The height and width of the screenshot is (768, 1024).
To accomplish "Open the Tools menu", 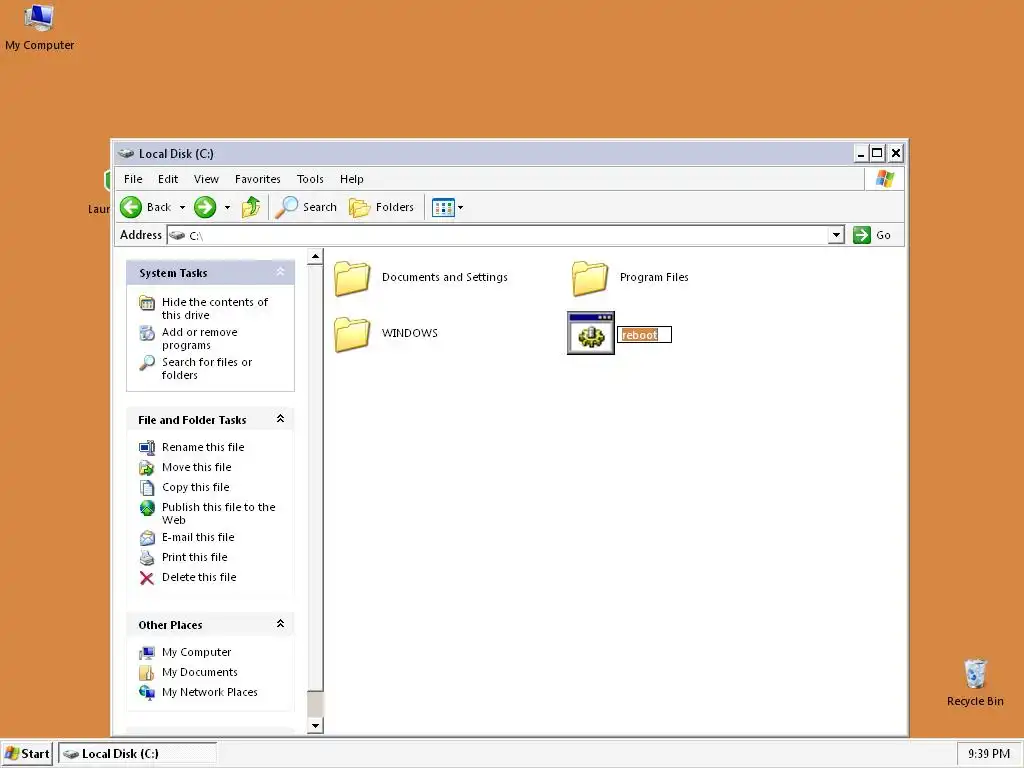I will (x=310, y=179).
